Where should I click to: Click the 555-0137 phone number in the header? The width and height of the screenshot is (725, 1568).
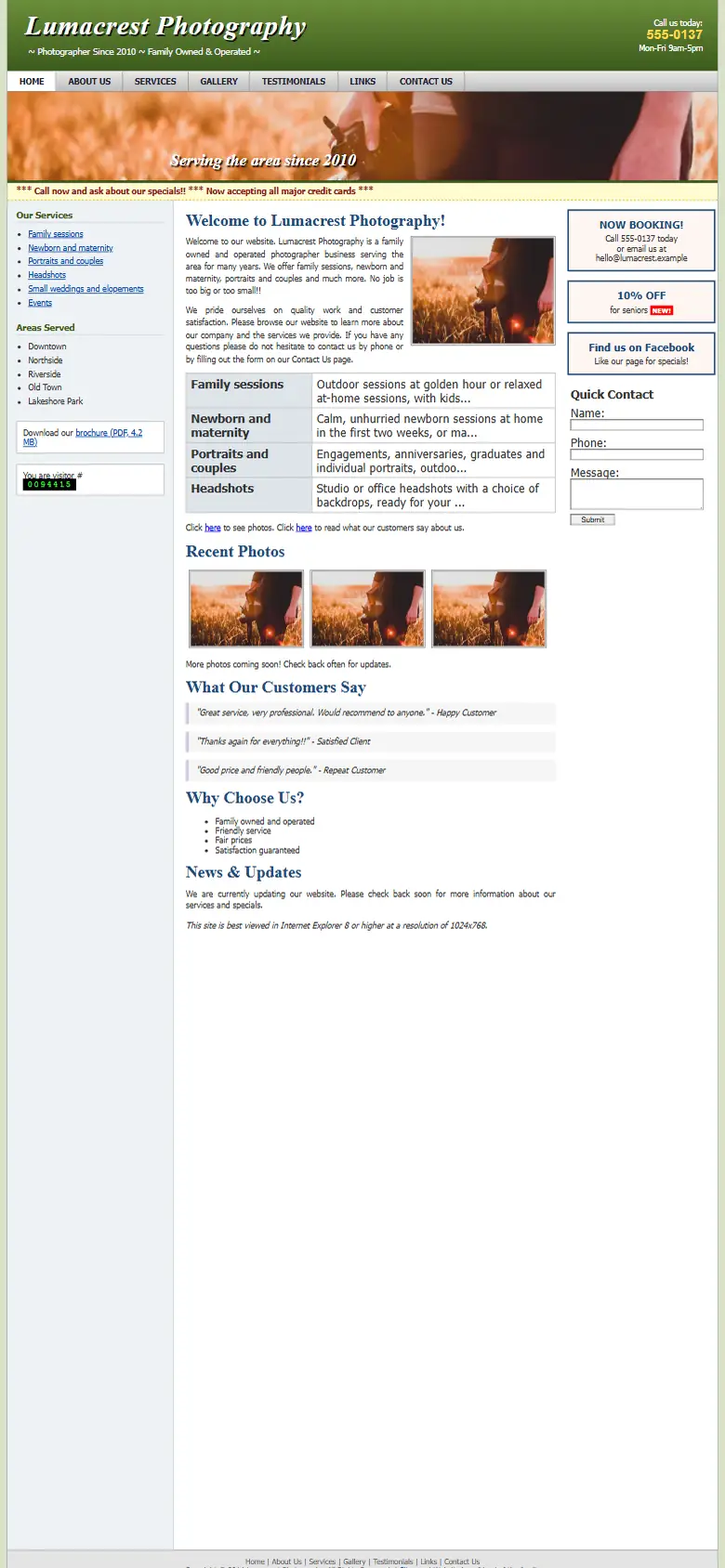coord(675,34)
